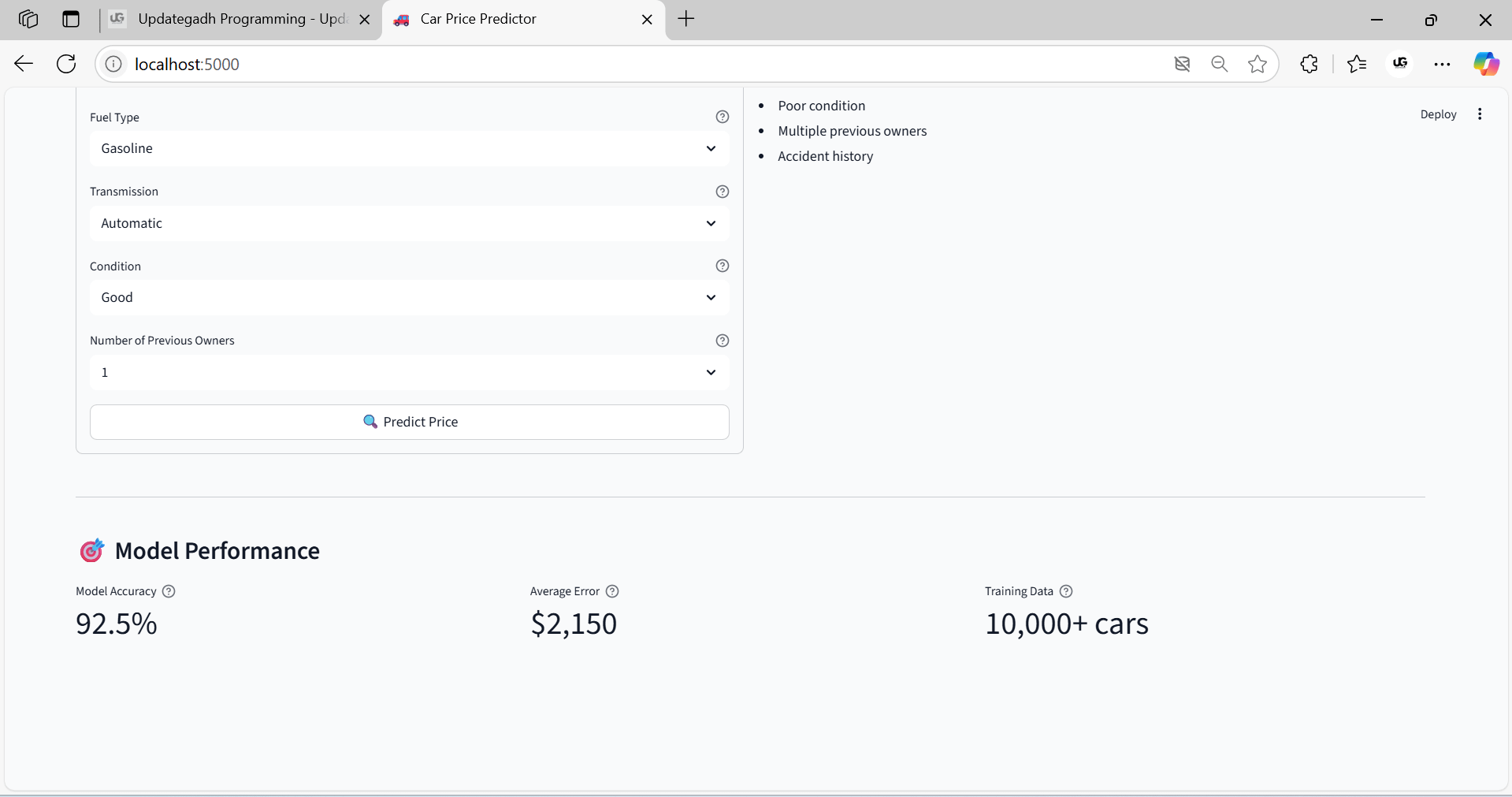
Task: Click the Model Accuracy help icon
Action: 169,591
